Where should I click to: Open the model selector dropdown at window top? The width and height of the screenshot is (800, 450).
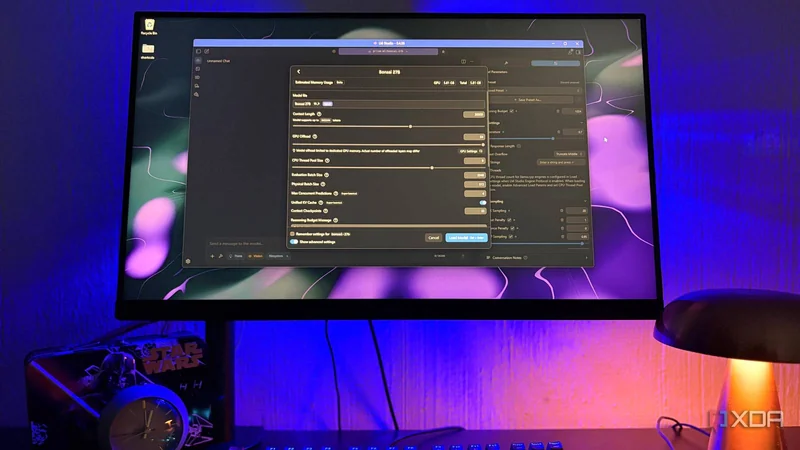388,52
